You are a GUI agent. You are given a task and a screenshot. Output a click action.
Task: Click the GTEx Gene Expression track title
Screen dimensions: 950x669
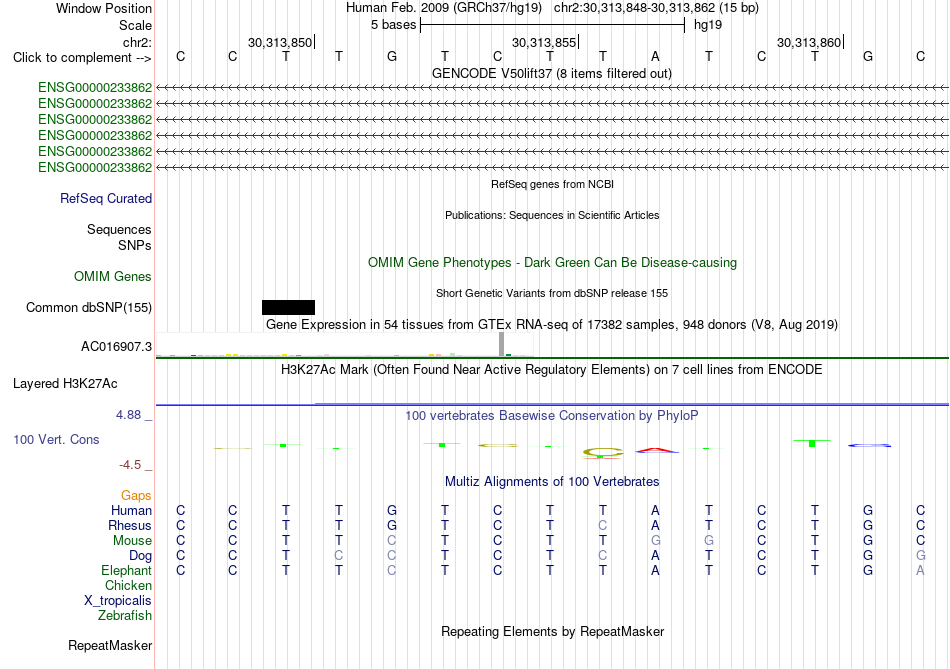(x=552, y=324)
